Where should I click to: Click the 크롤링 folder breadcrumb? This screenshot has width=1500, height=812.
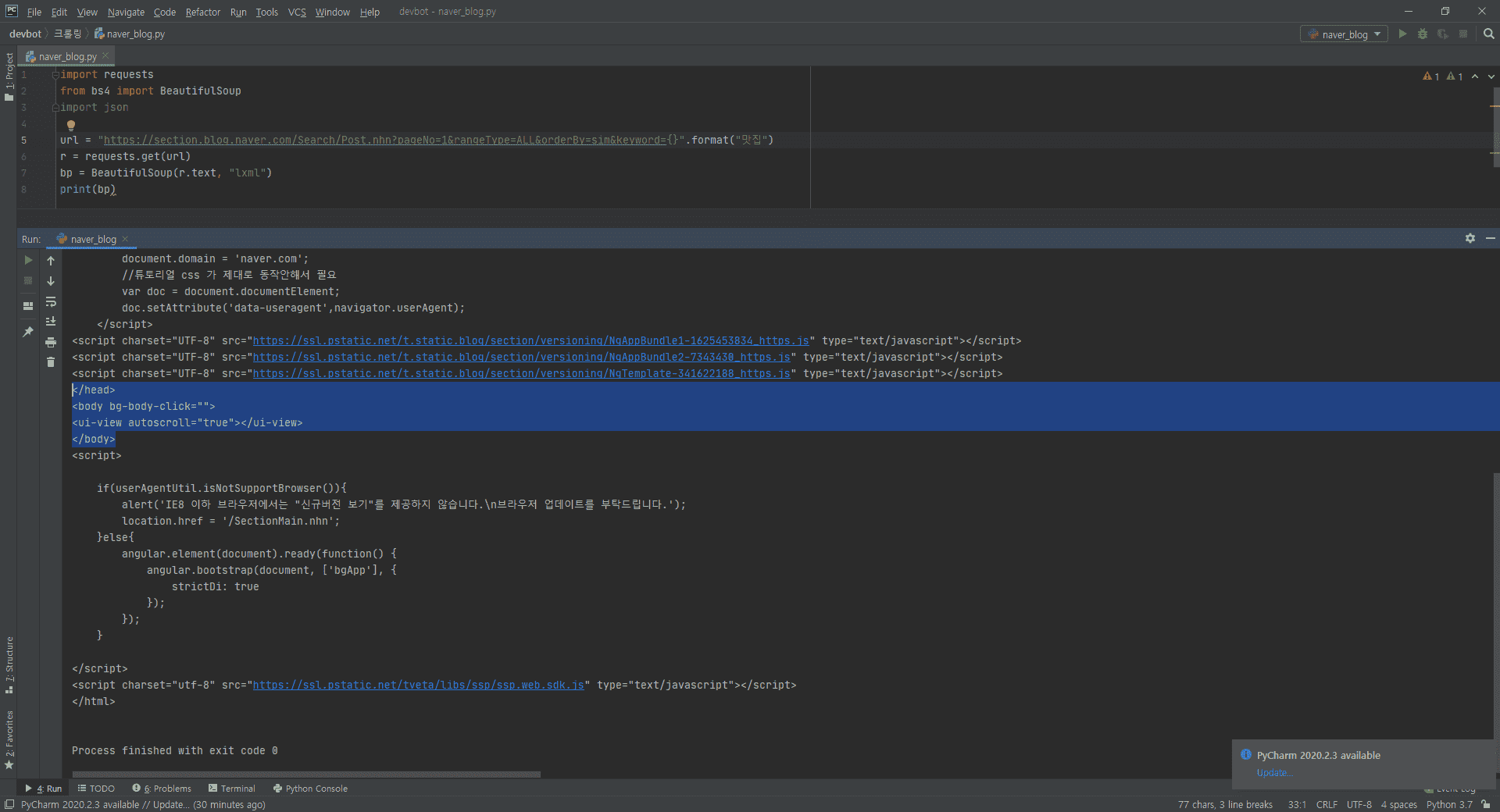click(67, 34)
